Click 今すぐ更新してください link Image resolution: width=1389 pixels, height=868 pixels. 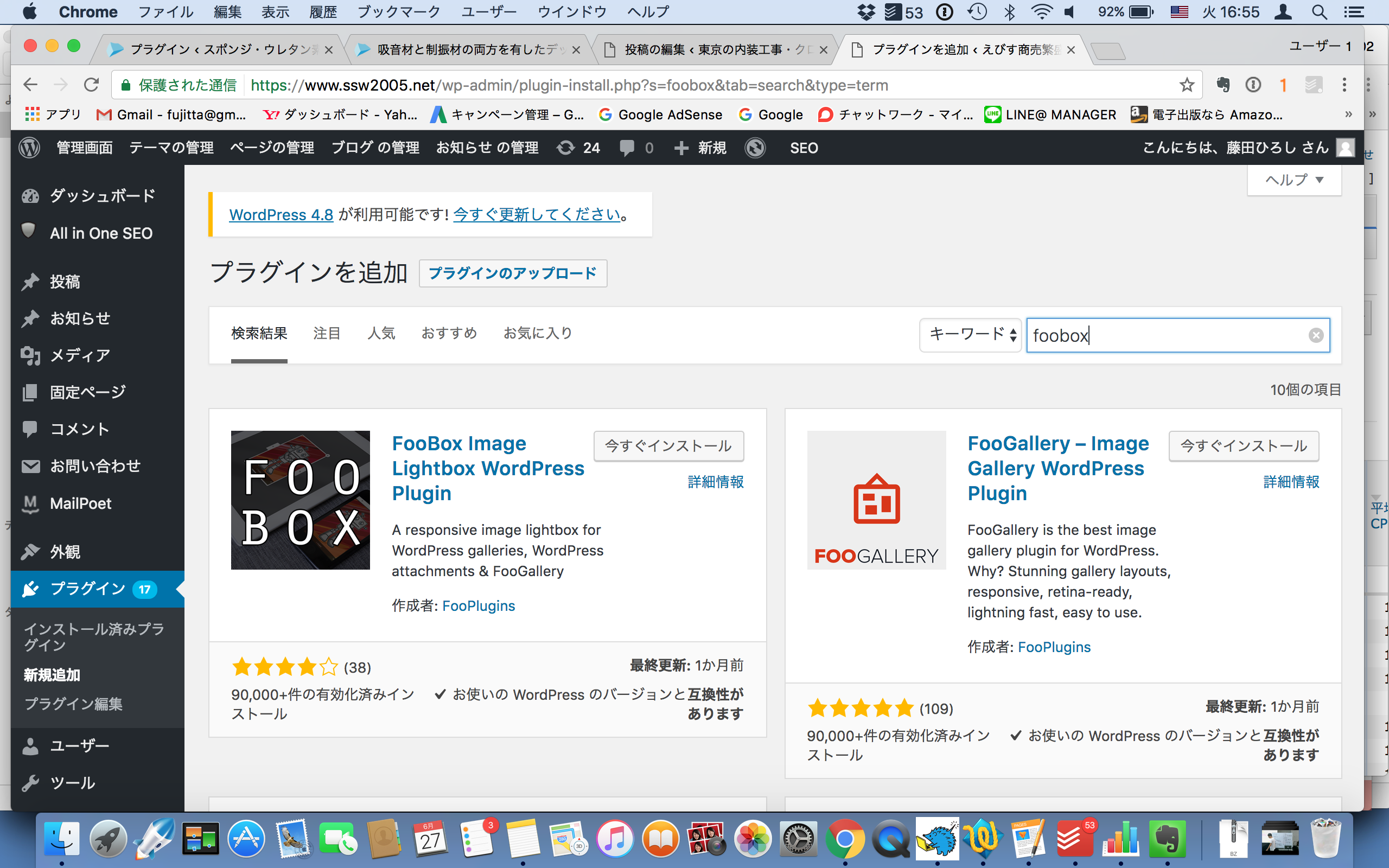(x=537, y=215)
